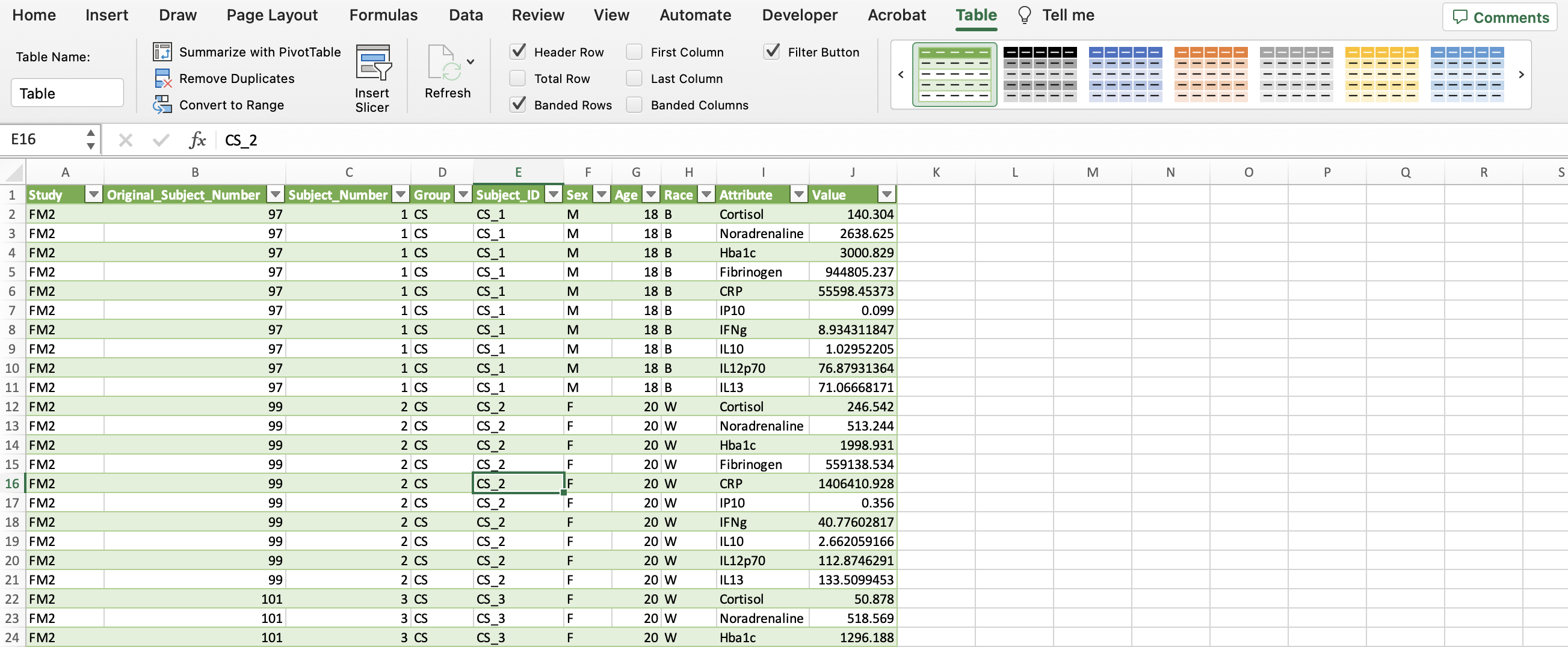The height and width of the screenshot is (647, 1568).
Task: Uncheck the Header Row checkbox
Action: [518, 52]
